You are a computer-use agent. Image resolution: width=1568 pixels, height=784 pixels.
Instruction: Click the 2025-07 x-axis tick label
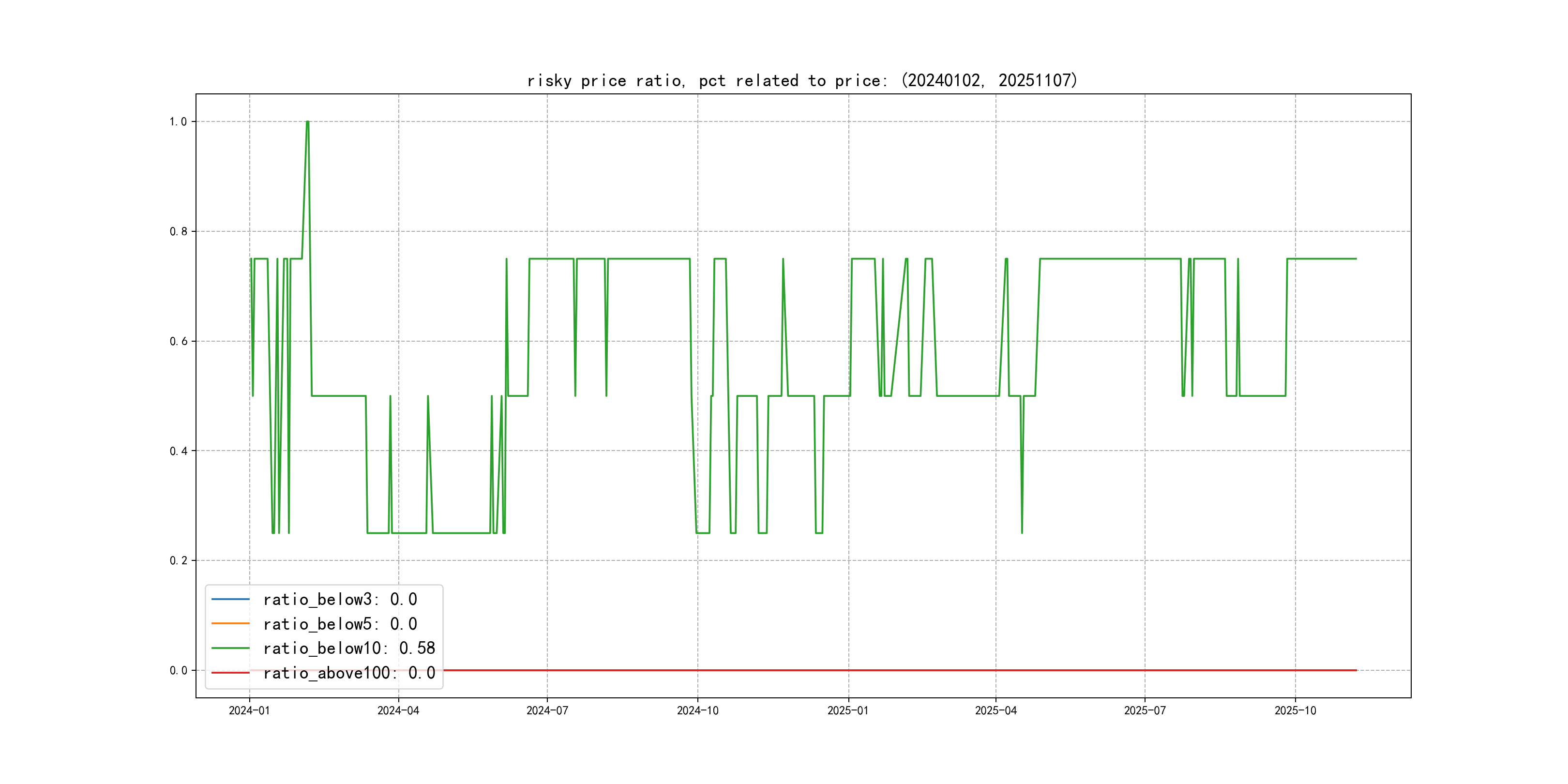[1145, 711]
